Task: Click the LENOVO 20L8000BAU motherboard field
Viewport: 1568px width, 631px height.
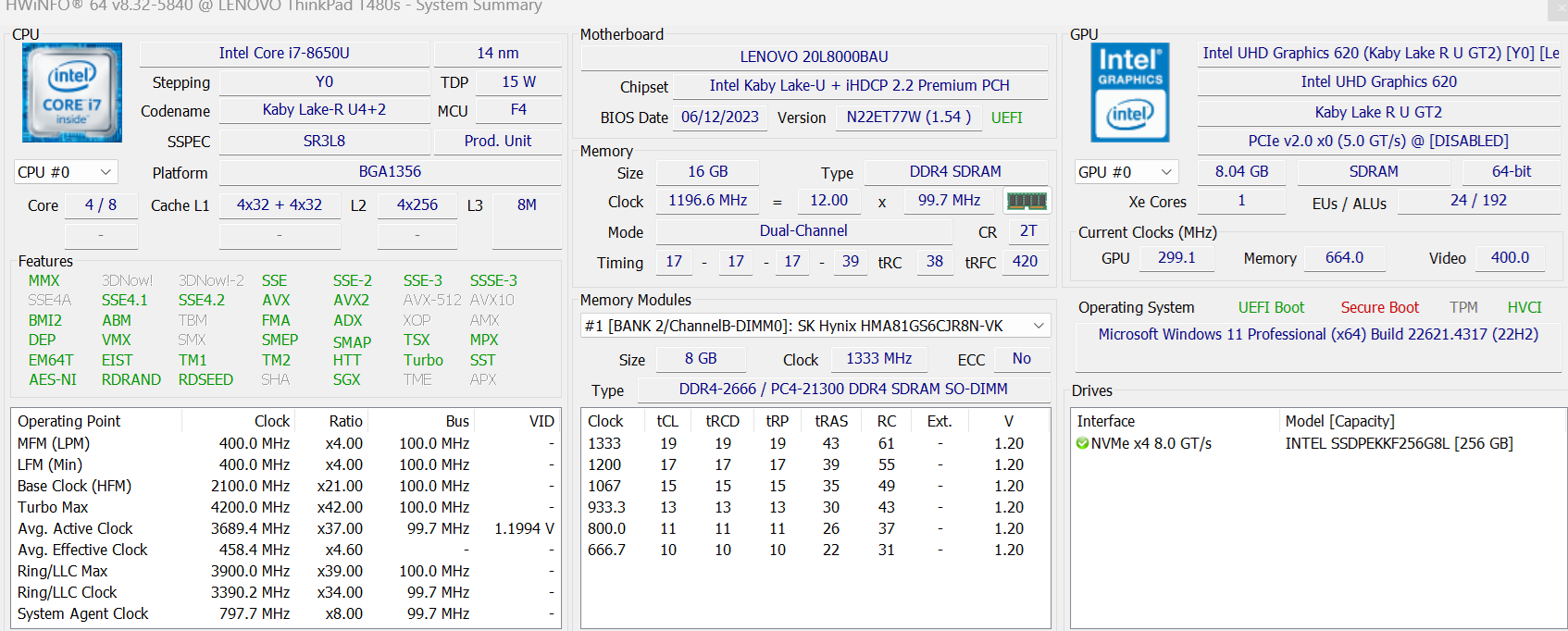Action: pos(814,57)
